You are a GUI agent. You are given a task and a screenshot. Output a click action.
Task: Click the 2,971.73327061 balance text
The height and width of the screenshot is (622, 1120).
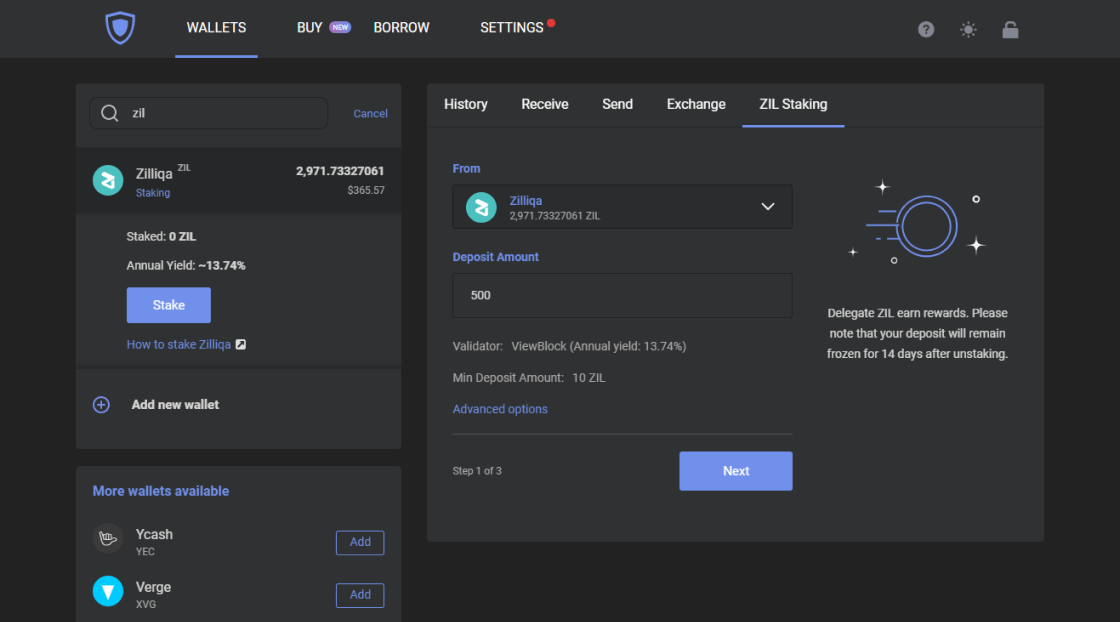[x=340, y=171]
